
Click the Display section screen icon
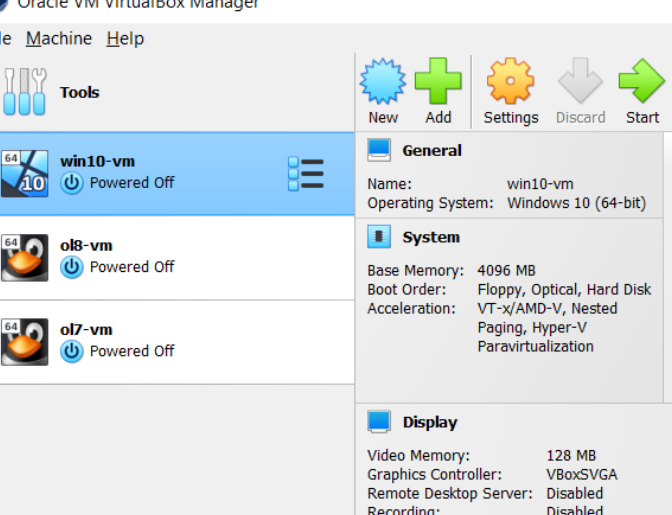point(379,422)
